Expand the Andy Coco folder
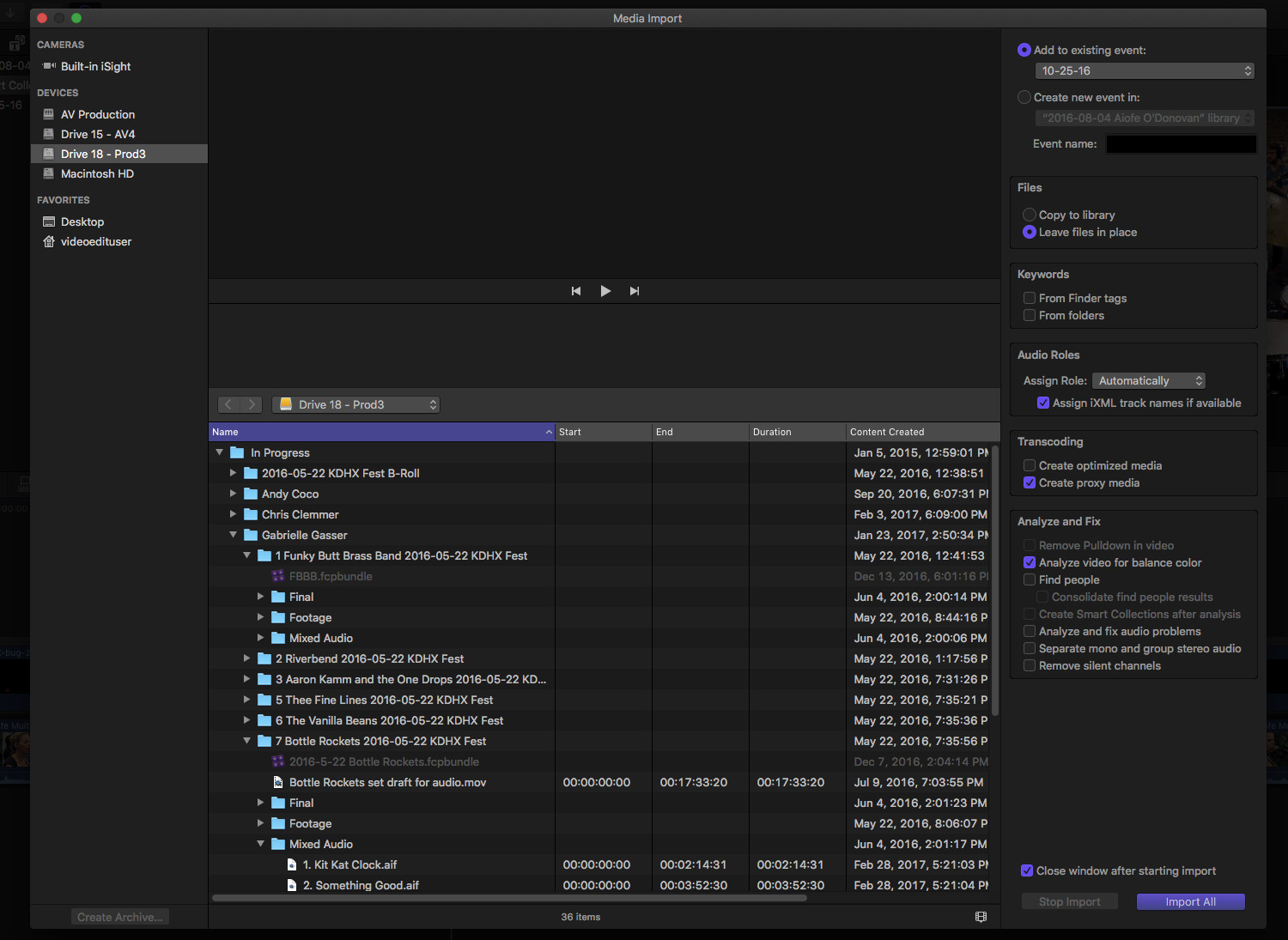The image size is (1288, 940). click(x=233, y=494)
